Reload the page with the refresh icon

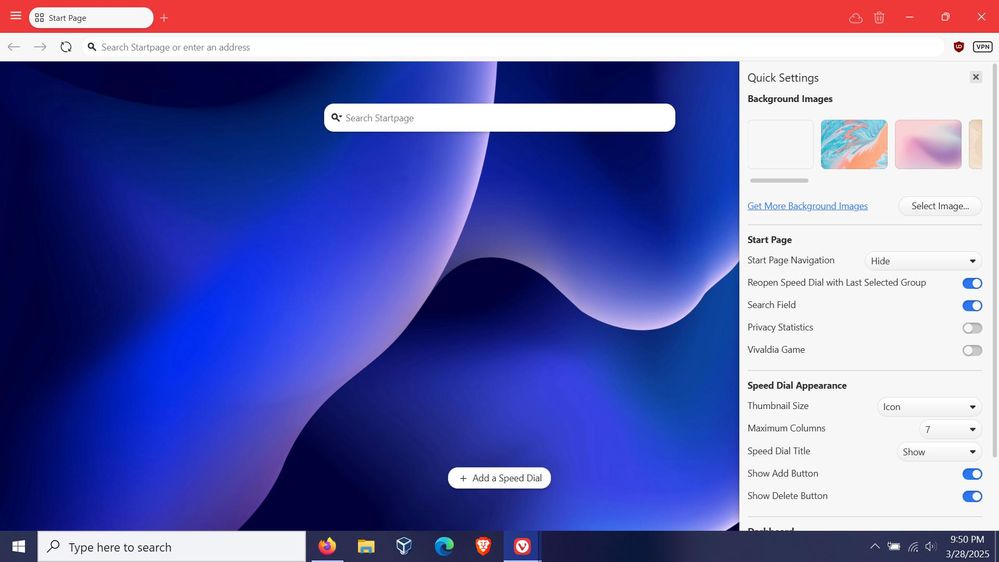click(x=66, y=47)
